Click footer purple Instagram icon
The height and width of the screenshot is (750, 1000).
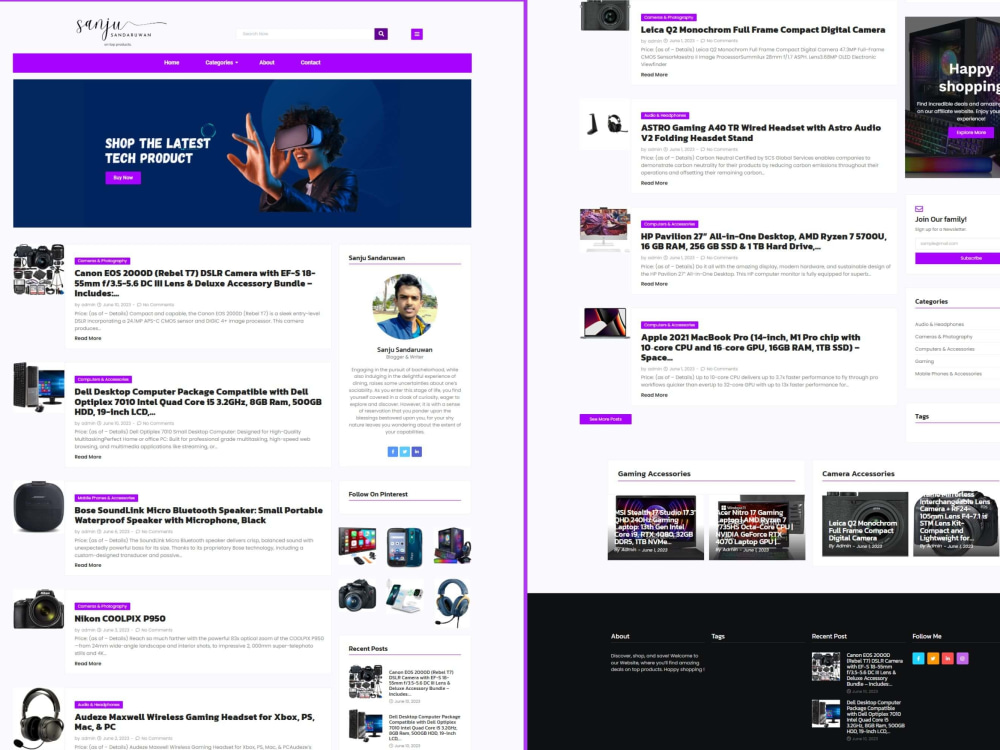coord(962,658)
